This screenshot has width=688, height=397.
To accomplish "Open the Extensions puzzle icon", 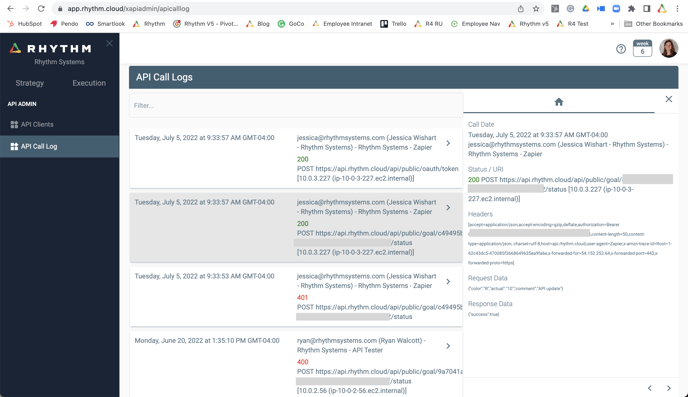I will [x=631, y=8].
